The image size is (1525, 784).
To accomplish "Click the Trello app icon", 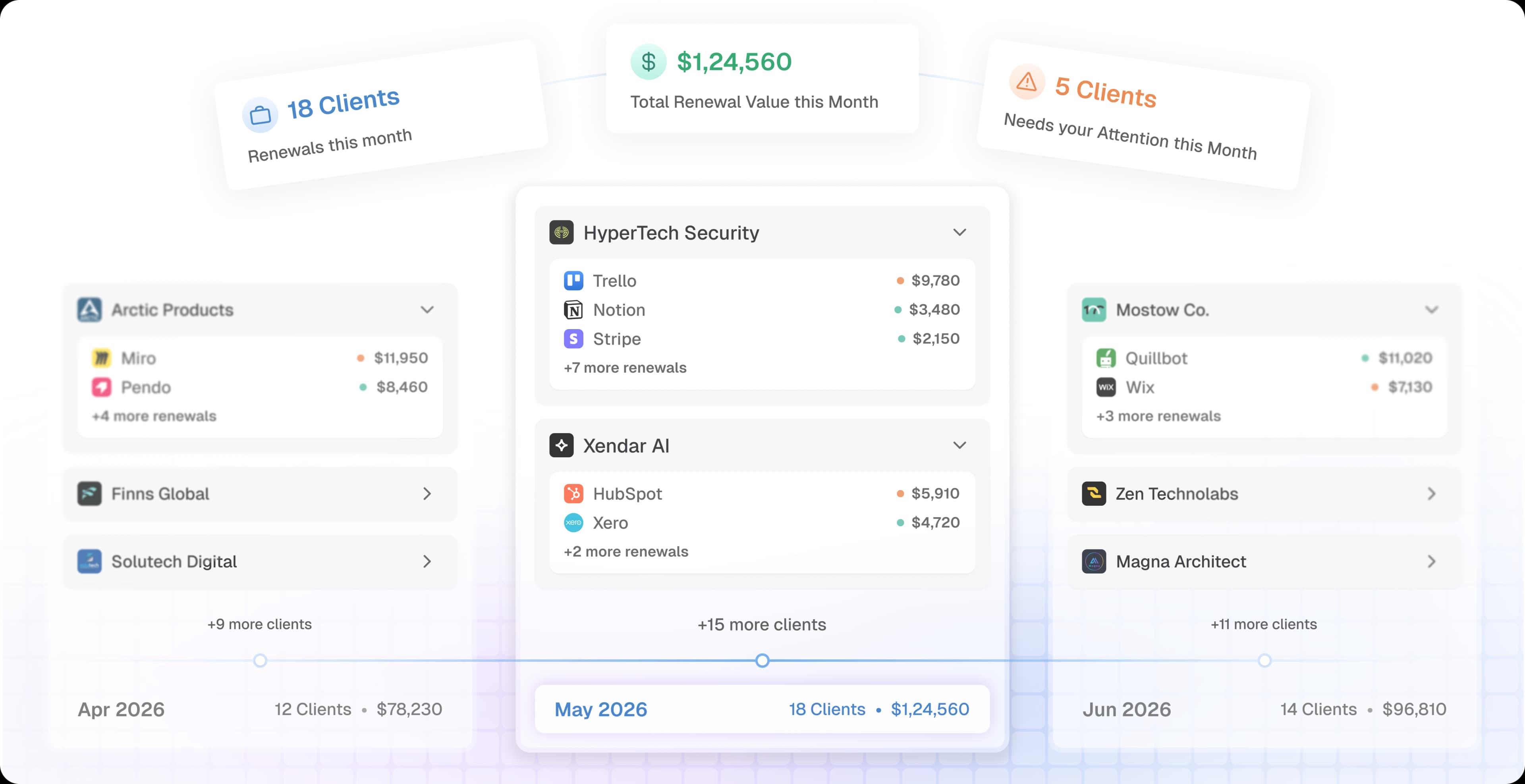I will [x=573, y=281].
